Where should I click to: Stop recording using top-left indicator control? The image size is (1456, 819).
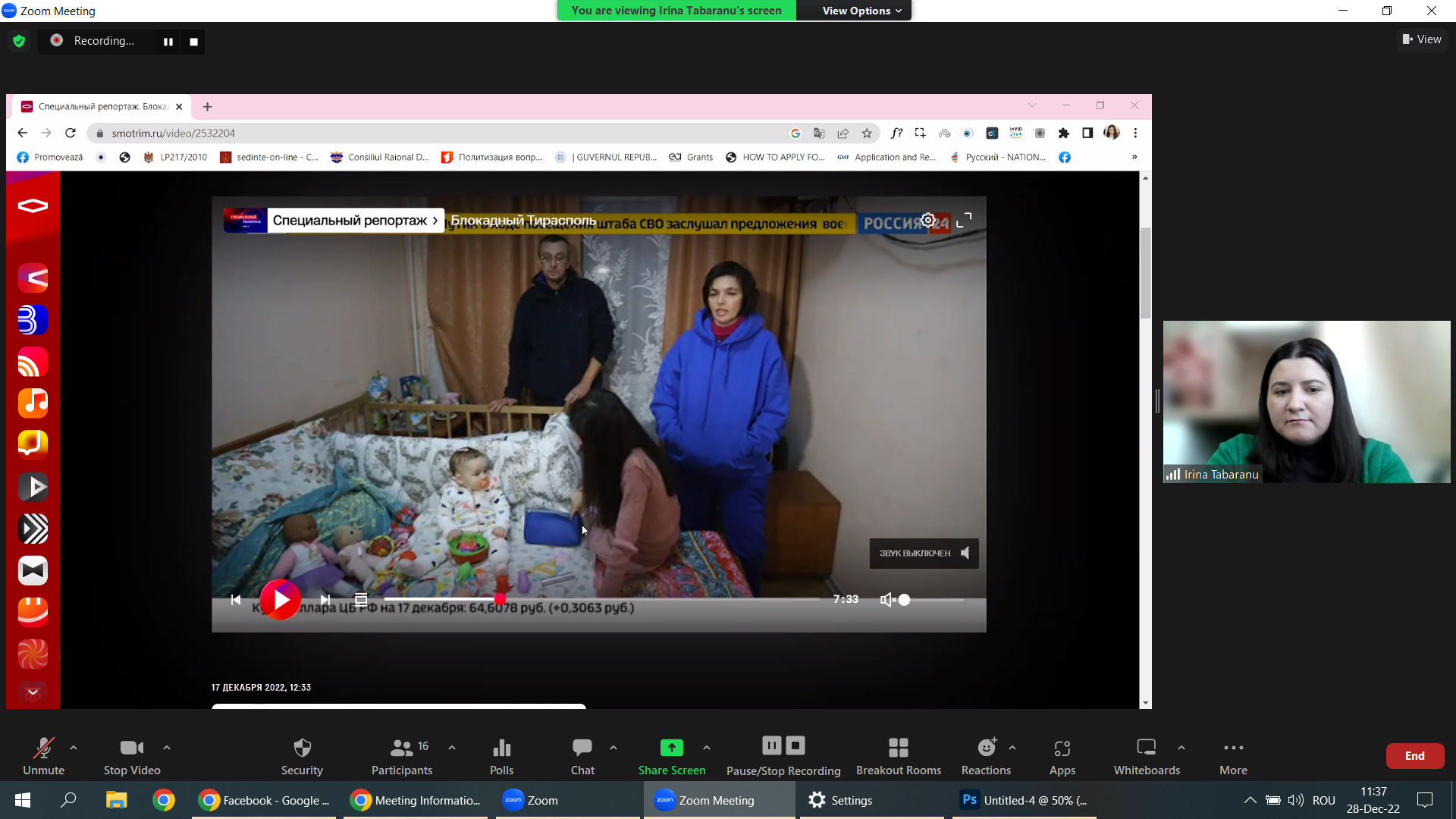(193, 42)
